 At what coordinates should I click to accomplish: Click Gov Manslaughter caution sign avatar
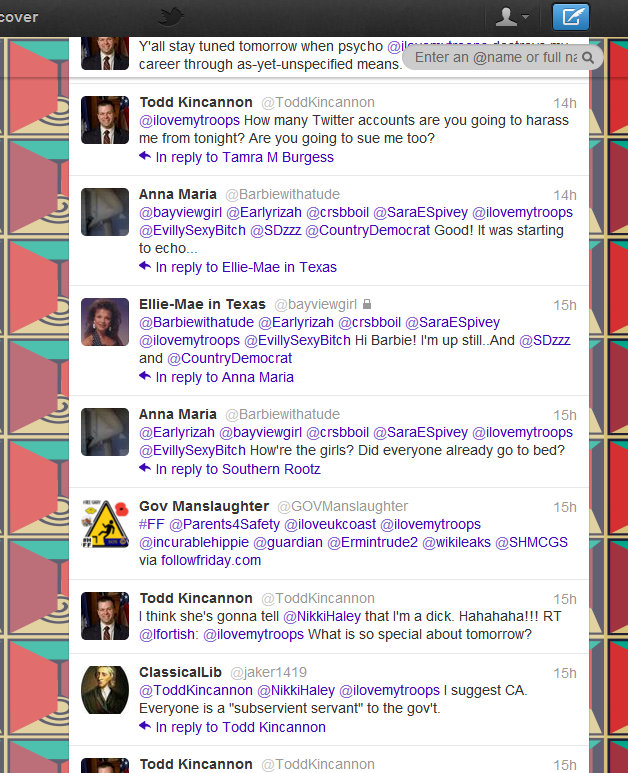(105, 524)
